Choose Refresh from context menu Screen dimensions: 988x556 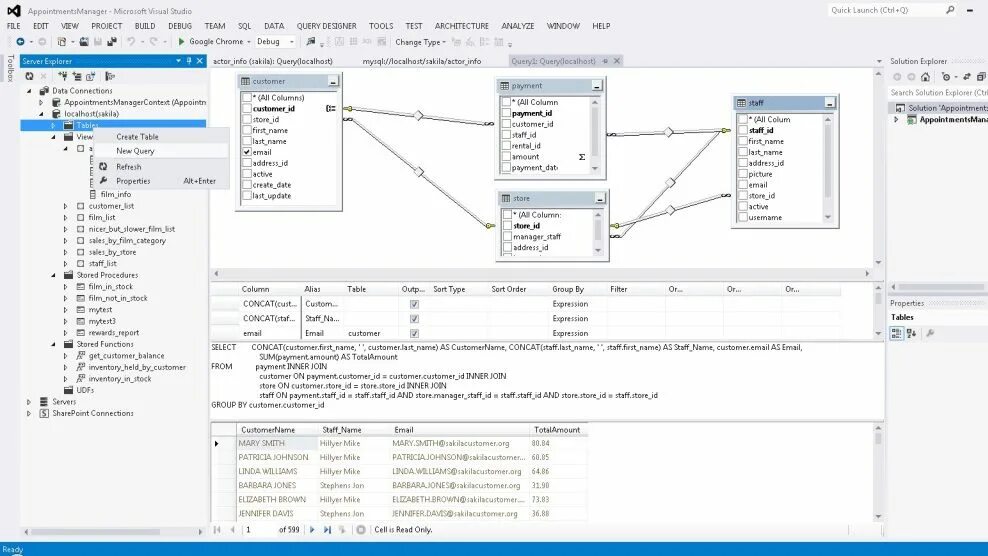click(162, 167)
